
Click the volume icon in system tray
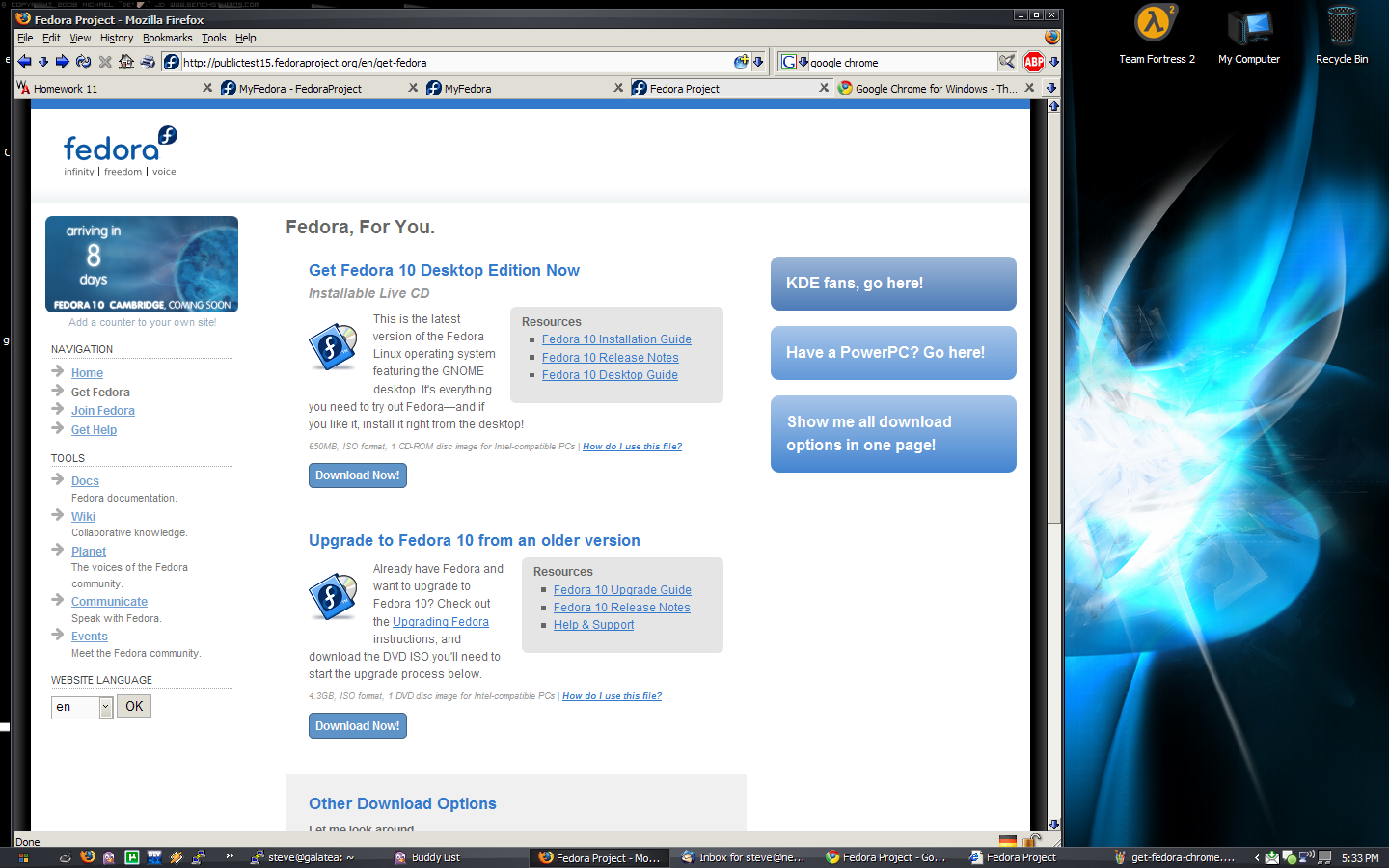[x=1306, y=856]
